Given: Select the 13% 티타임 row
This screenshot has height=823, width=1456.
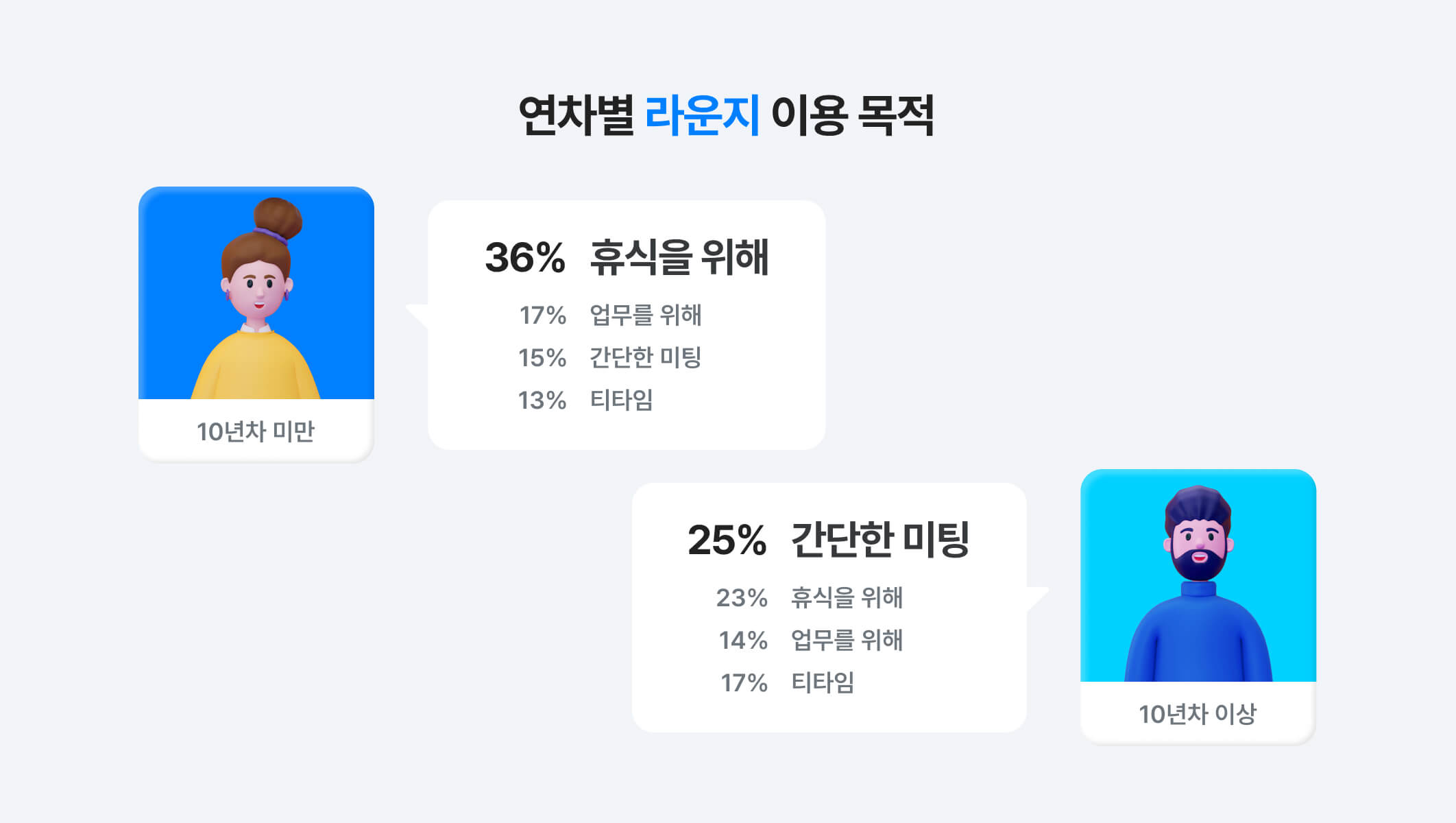Looking at the screenshot, I should (x=586, y=401).
